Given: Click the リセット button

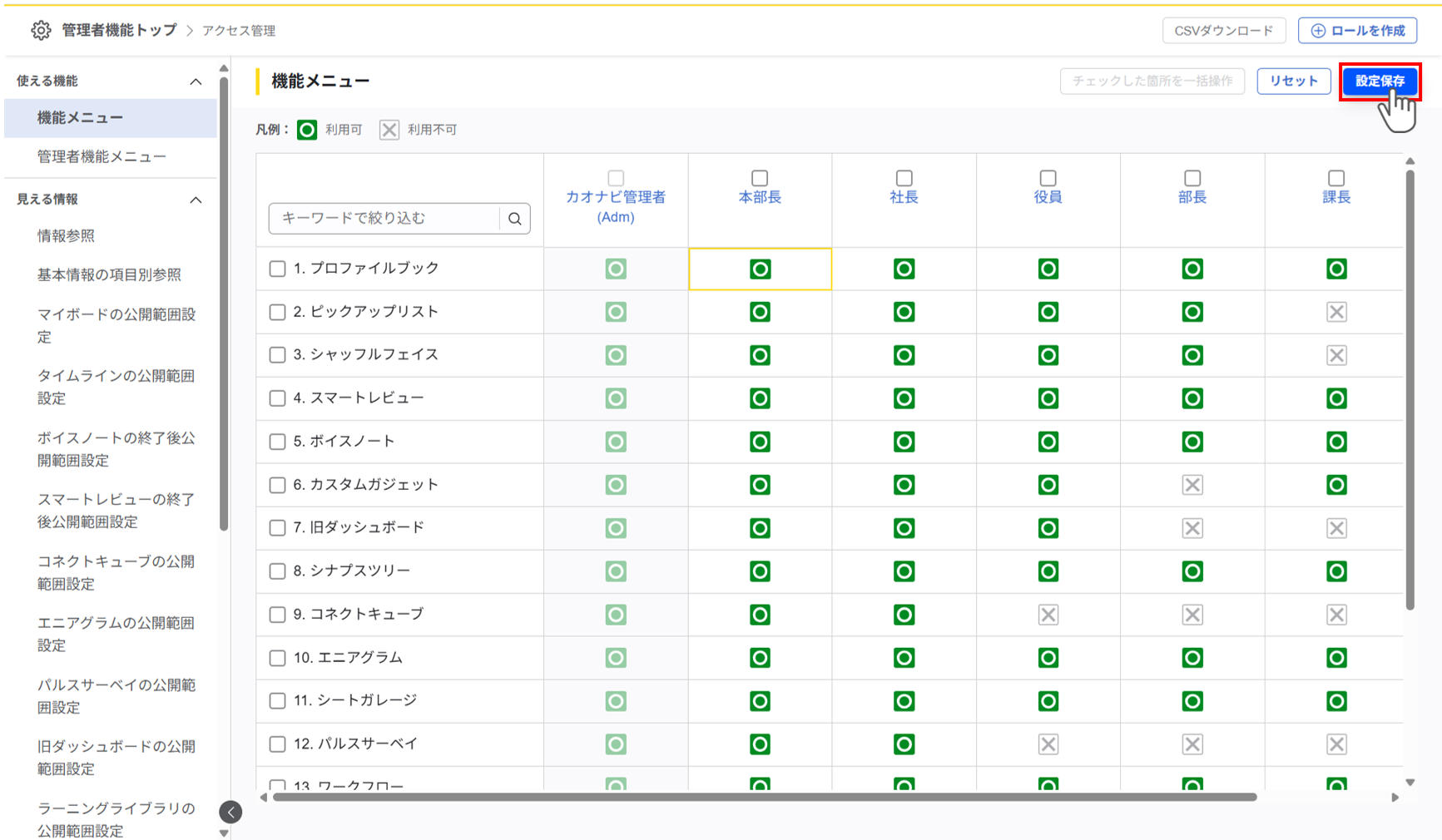Looking at the screenshot, I should tap(1294, 82).
